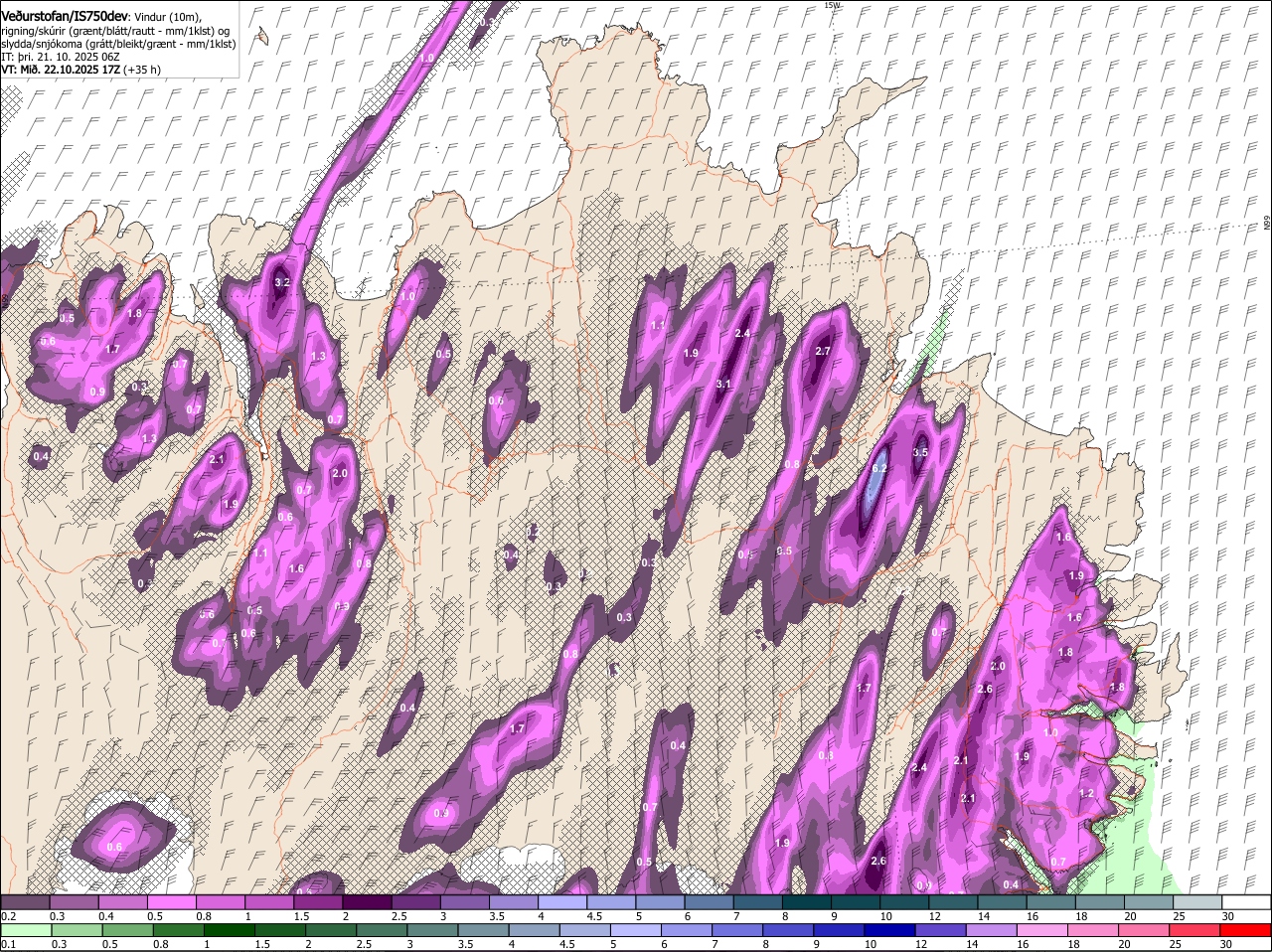This screenshot has height=952, width=1272.
Task: Click the "10" label under the lower legend
Action: click(x=870, y=944)
